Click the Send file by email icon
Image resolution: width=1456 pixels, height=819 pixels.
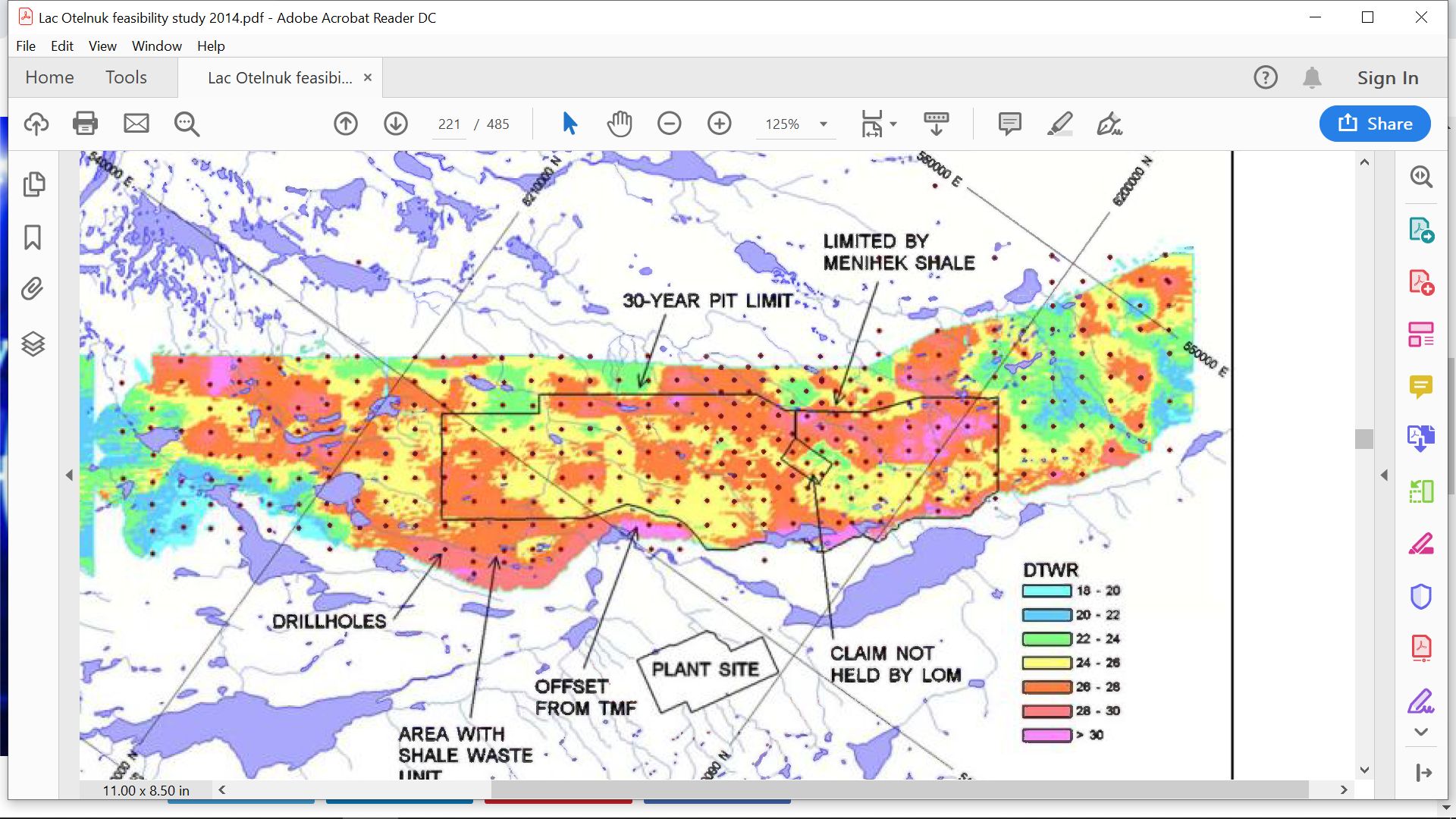(136, 124)
